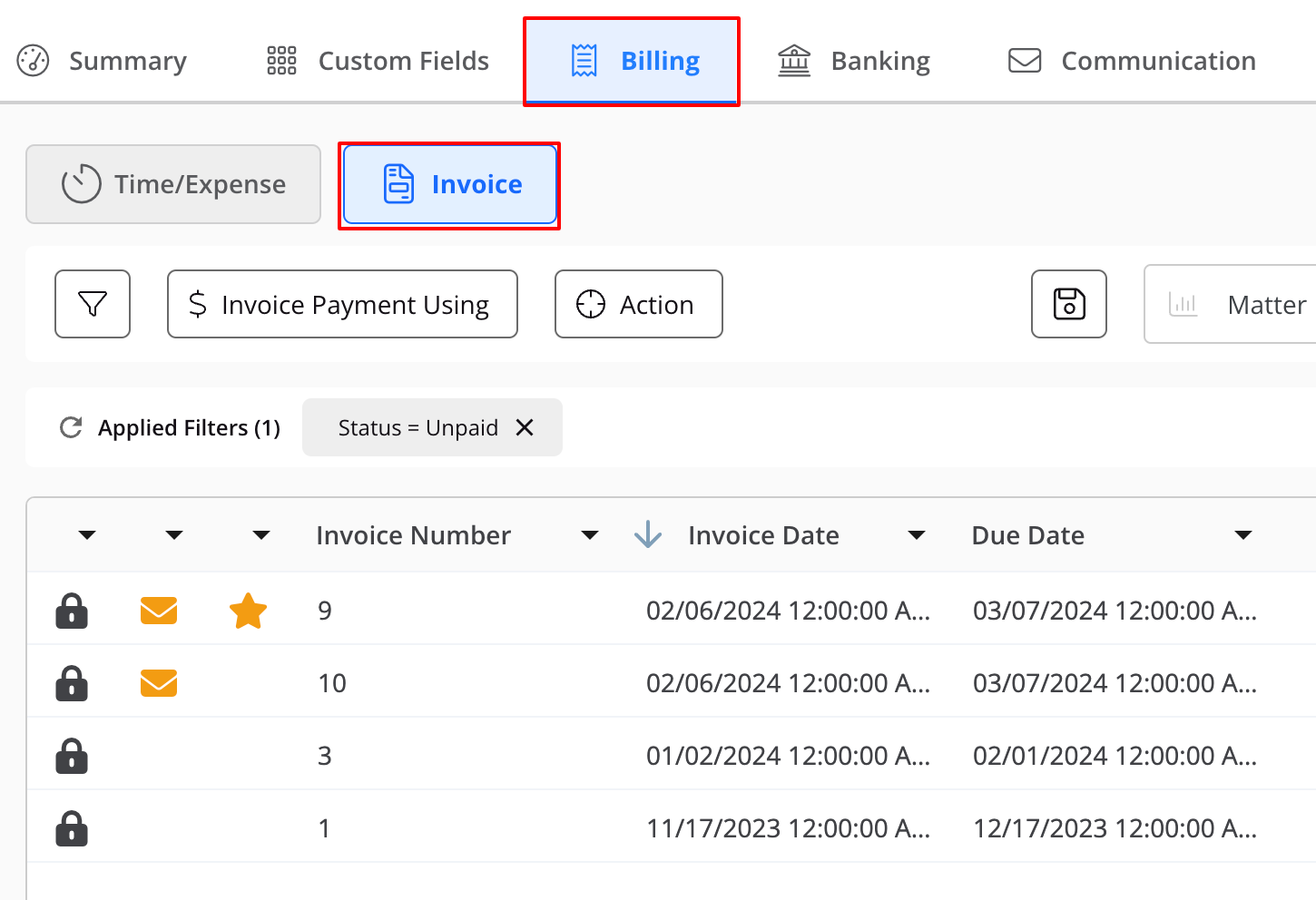This screenshot has height=900, width=1316.
Task: Click the envelope icon on invoice 9
Action: click(x=159, y=611)
